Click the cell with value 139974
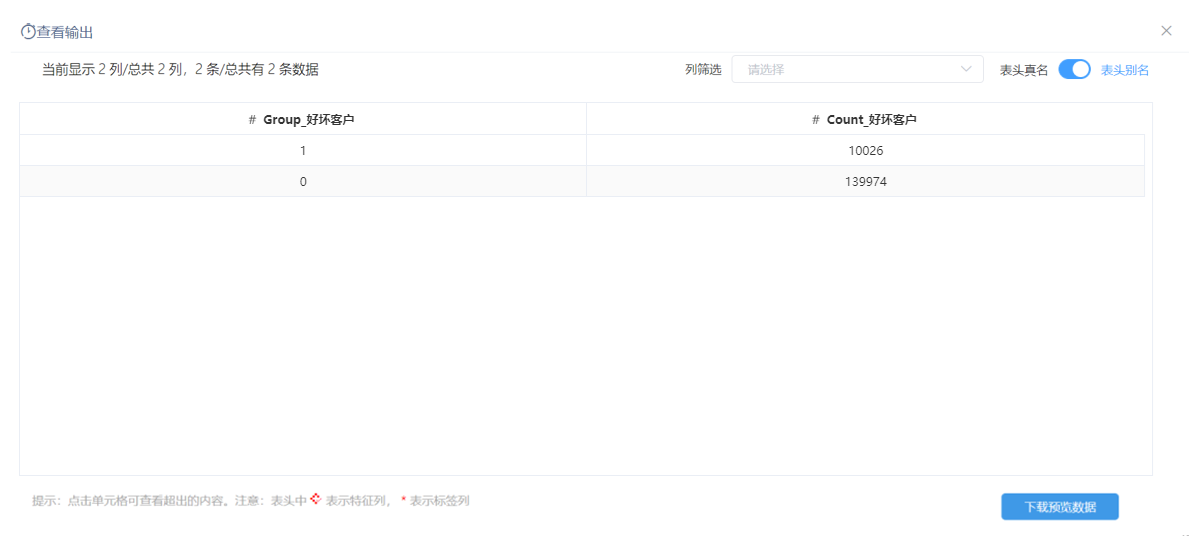Viewport: 1199px width, 546px height. pos(866,182)
